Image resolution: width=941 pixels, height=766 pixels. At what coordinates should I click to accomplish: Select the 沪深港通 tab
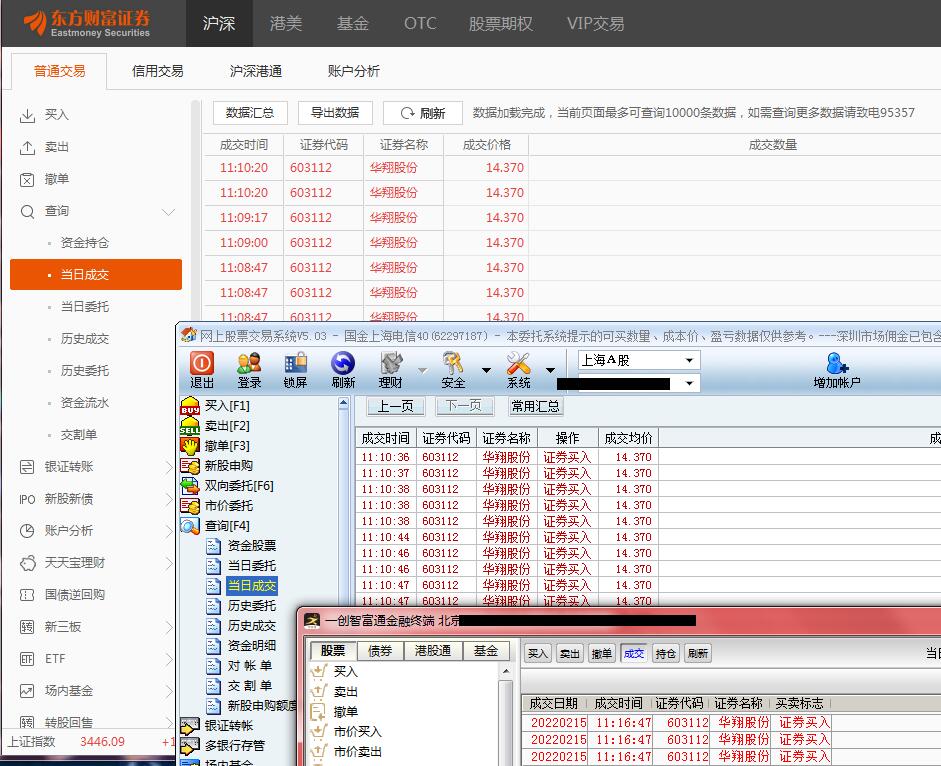(256, 71)
